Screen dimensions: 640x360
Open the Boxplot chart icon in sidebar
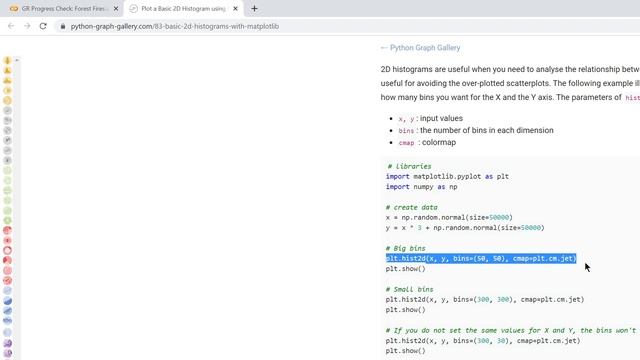7,91
